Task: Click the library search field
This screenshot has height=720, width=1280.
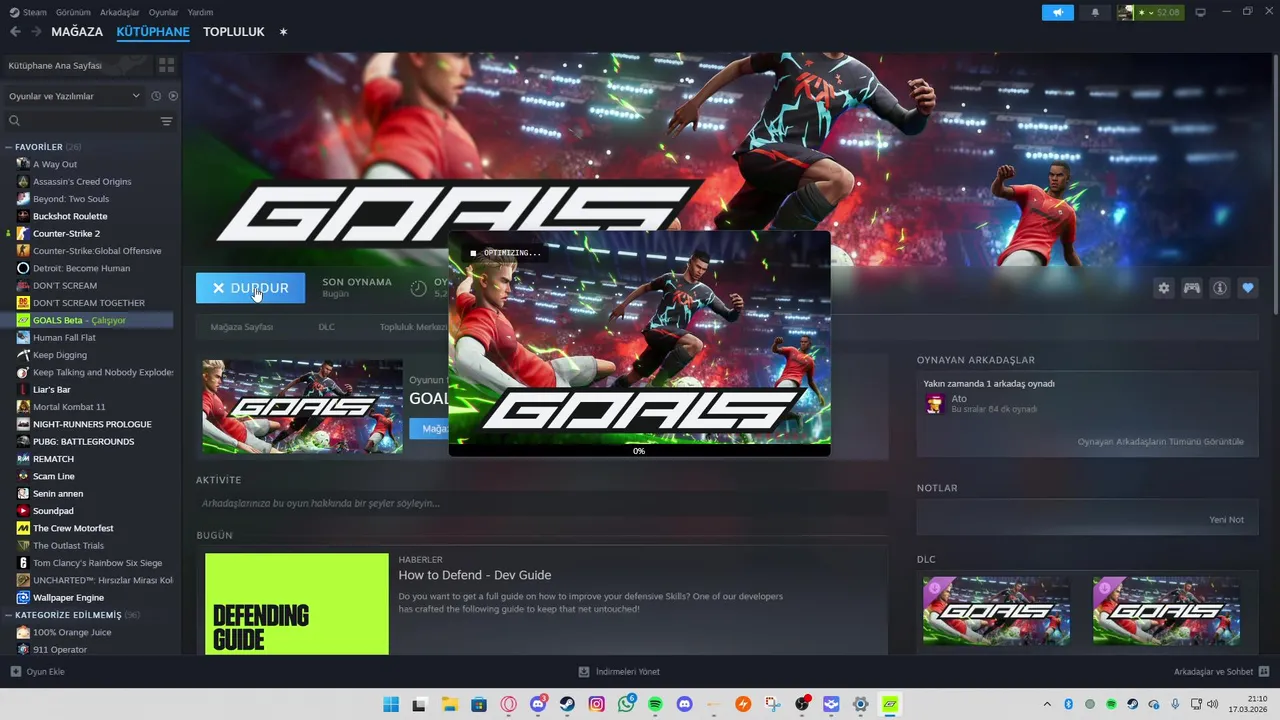Action: pos(89,121)
